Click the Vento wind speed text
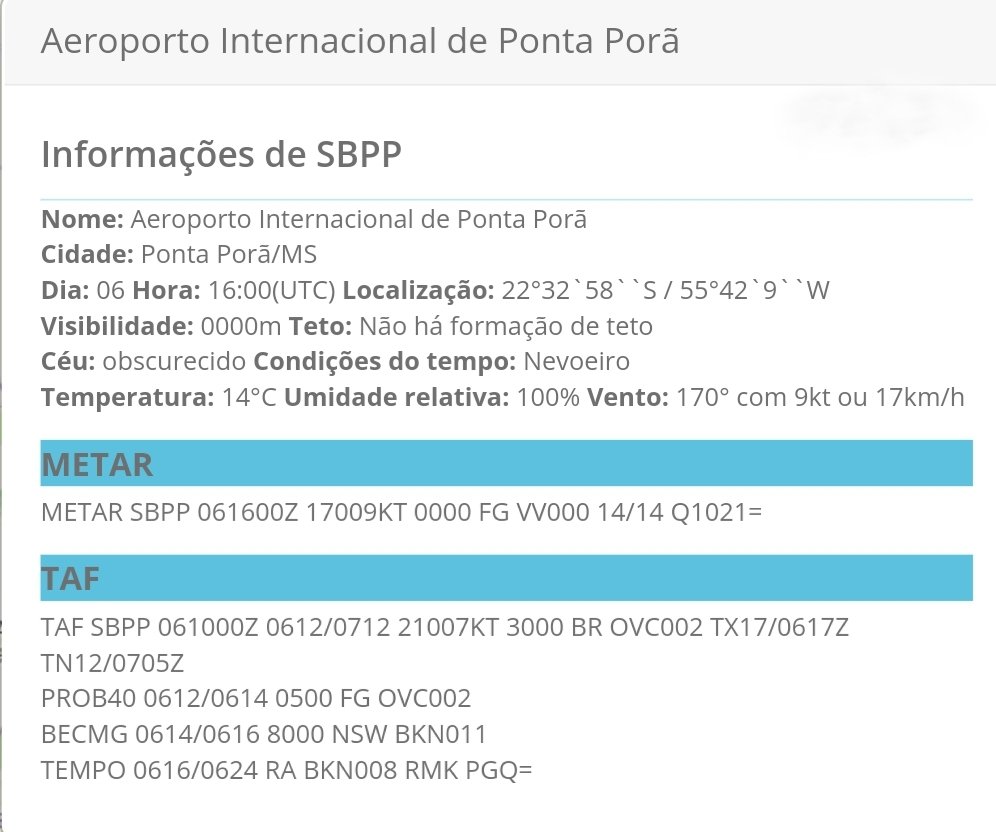This screenshot has width=996, height=832. click(x=820, y=398)
